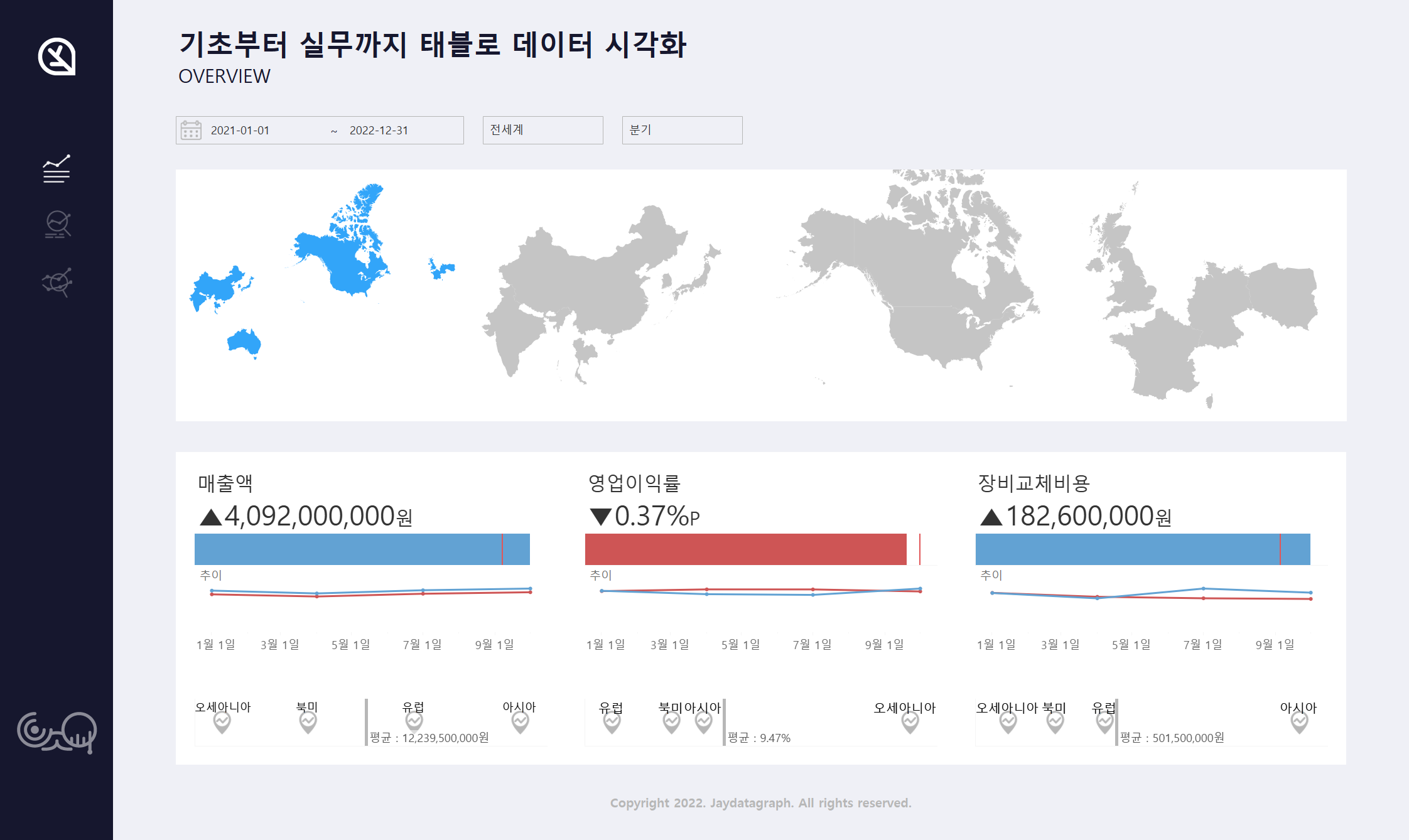Click the Copyright 2022 Jaydatagraph footer

[x=760, y=803]
